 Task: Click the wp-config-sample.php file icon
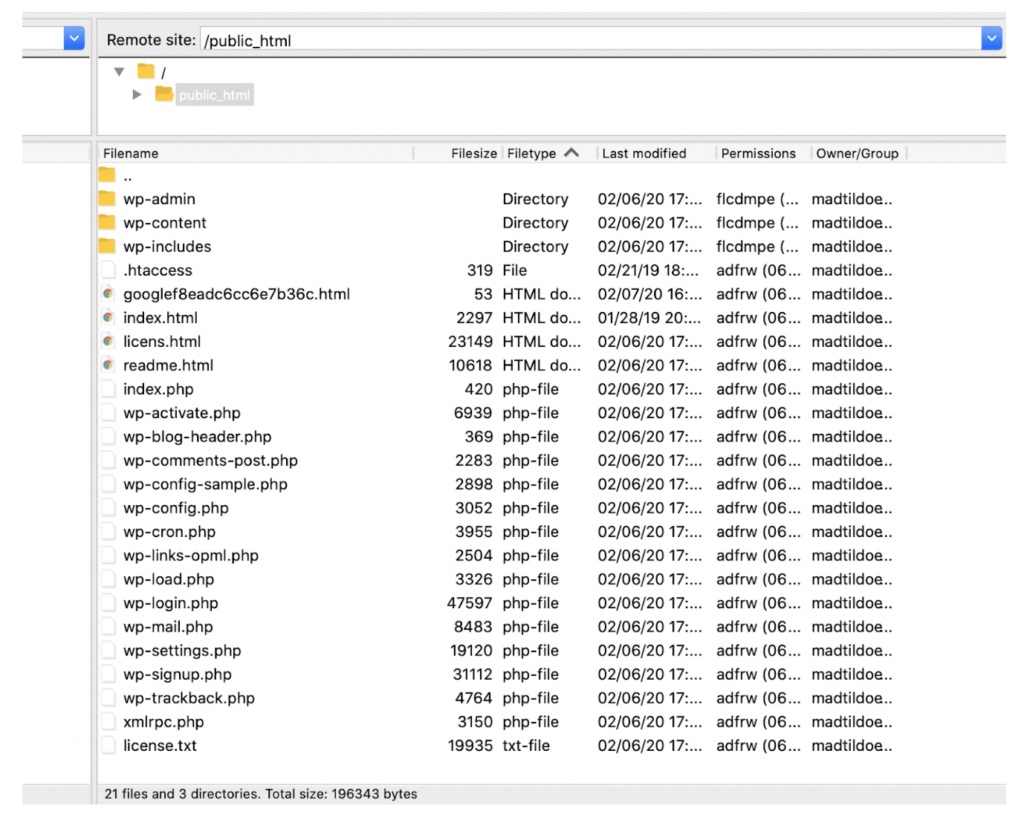click(108, 484)
